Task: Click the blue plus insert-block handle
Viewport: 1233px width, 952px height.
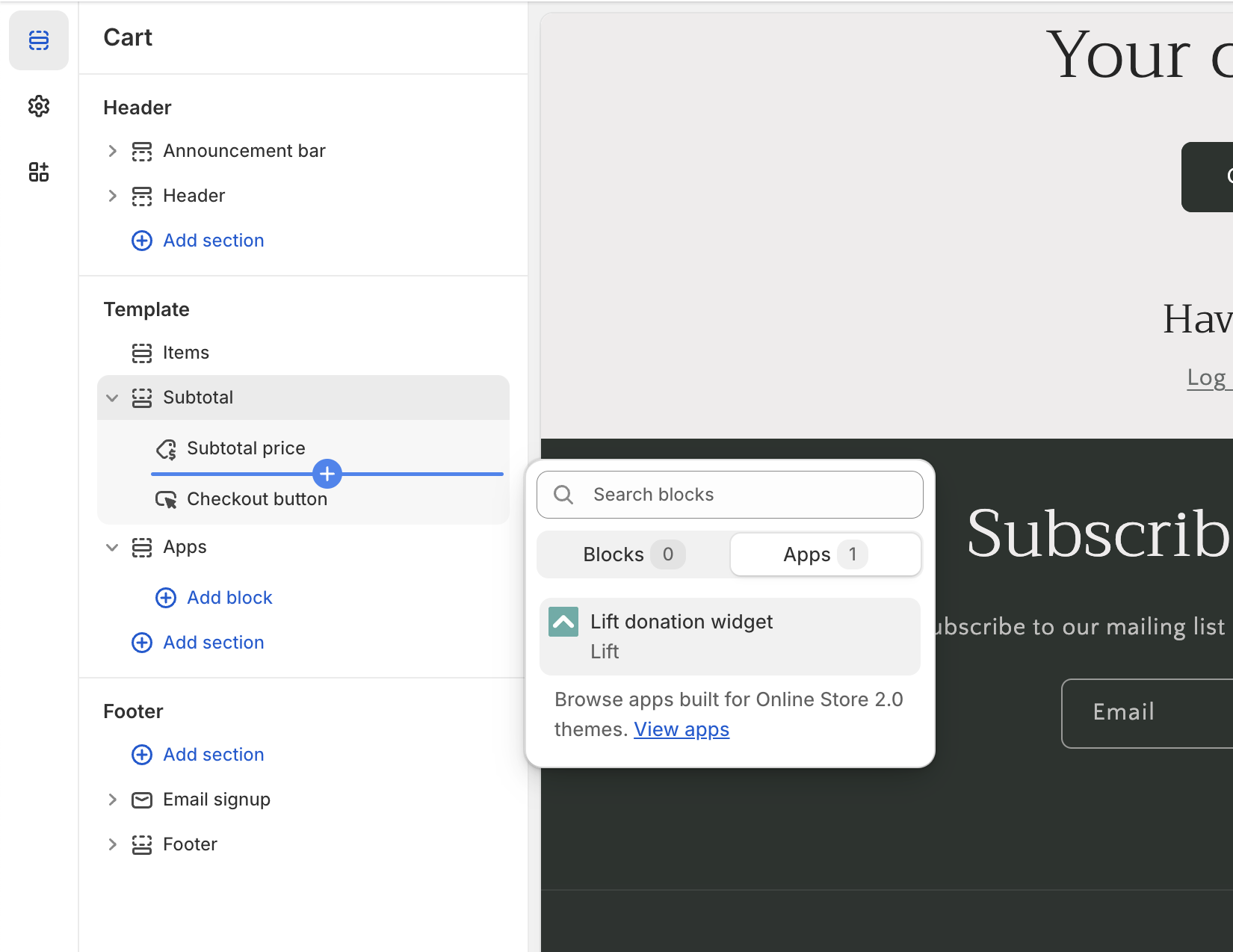Action: pyautogui.click(x=327, y=474)
